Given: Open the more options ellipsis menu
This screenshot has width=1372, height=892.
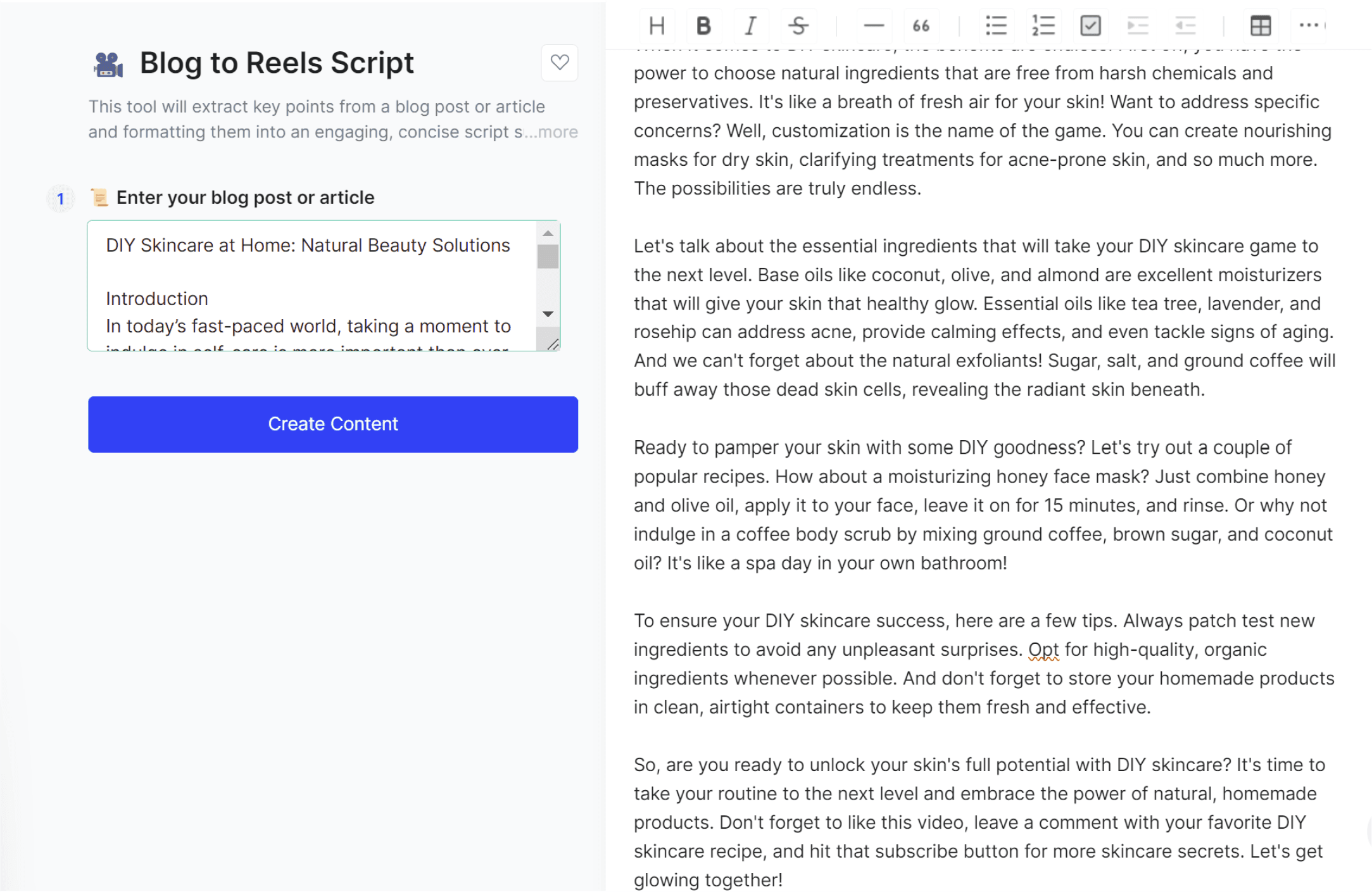Looking at the screenshot, I should [1309, 26].
